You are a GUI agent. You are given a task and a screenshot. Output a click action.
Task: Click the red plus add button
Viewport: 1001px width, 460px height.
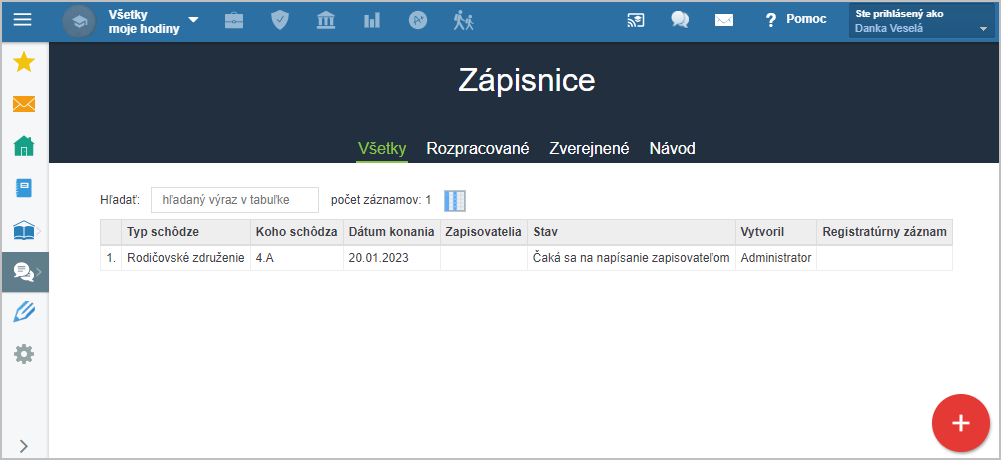(961, 423)
